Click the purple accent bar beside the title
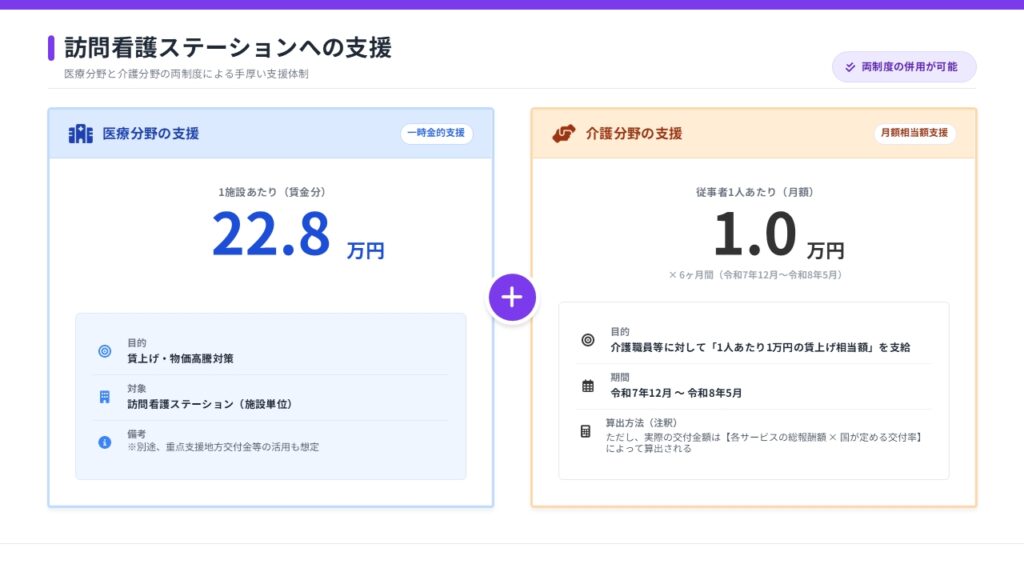This screenshot has width=1024, height=576. [x=51, y=47]
